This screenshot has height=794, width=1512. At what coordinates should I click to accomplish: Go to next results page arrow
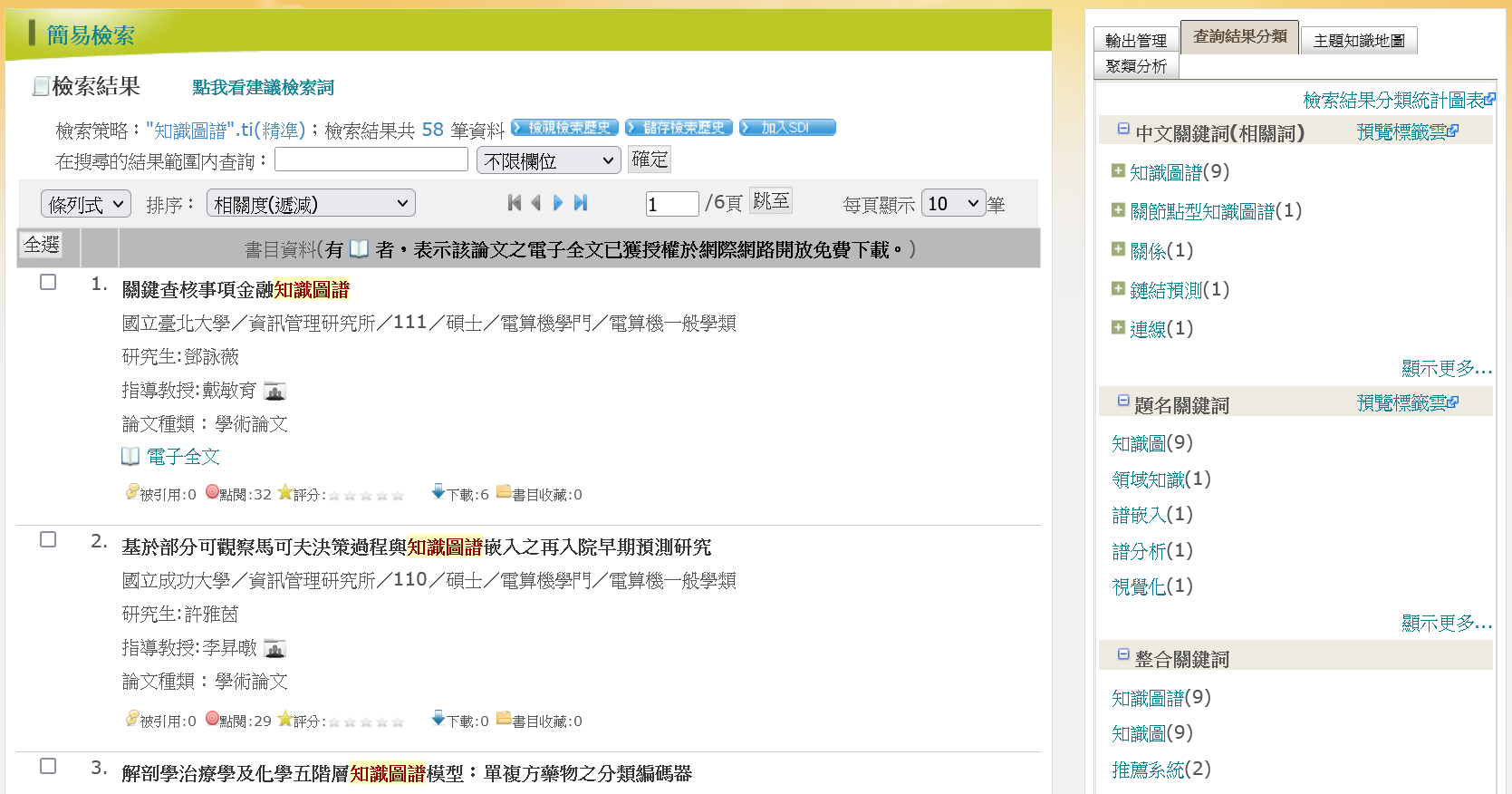pos(558,203)
